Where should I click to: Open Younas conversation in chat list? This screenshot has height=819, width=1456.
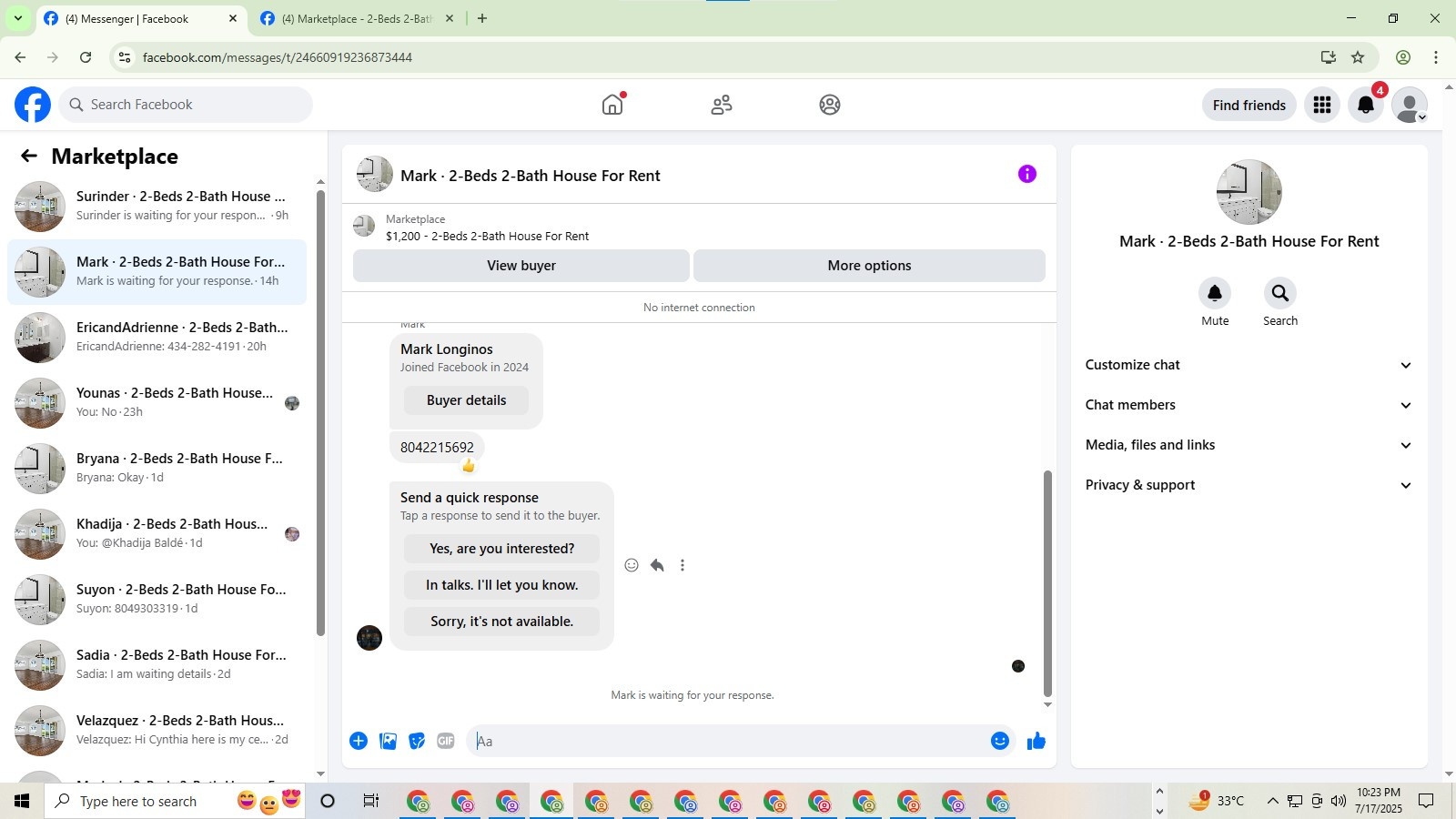pyautogui.click(x=157, y=403)
